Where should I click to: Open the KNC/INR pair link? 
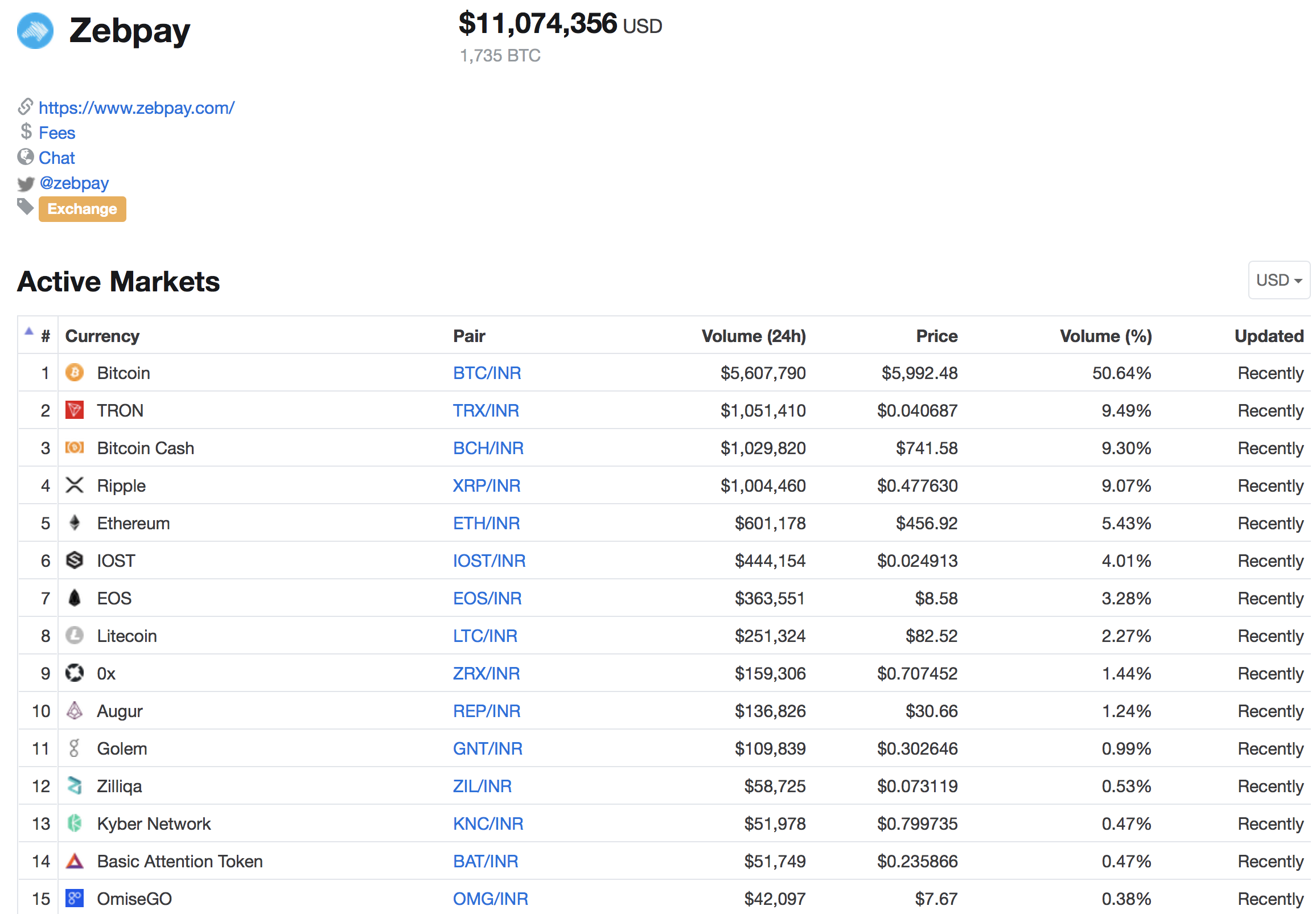click(488, 824)
